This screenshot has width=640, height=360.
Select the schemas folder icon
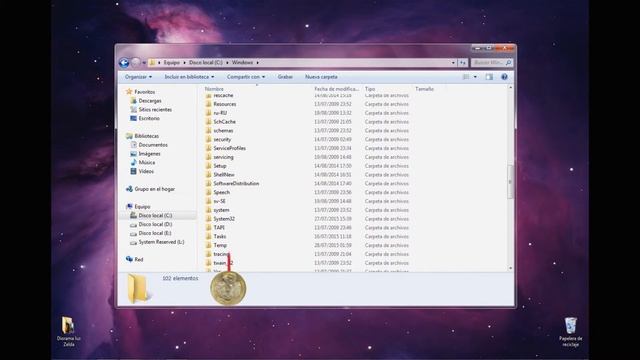209,131
